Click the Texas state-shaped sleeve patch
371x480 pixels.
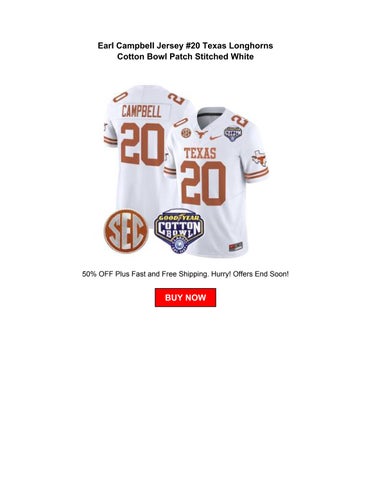coord(259,158)
